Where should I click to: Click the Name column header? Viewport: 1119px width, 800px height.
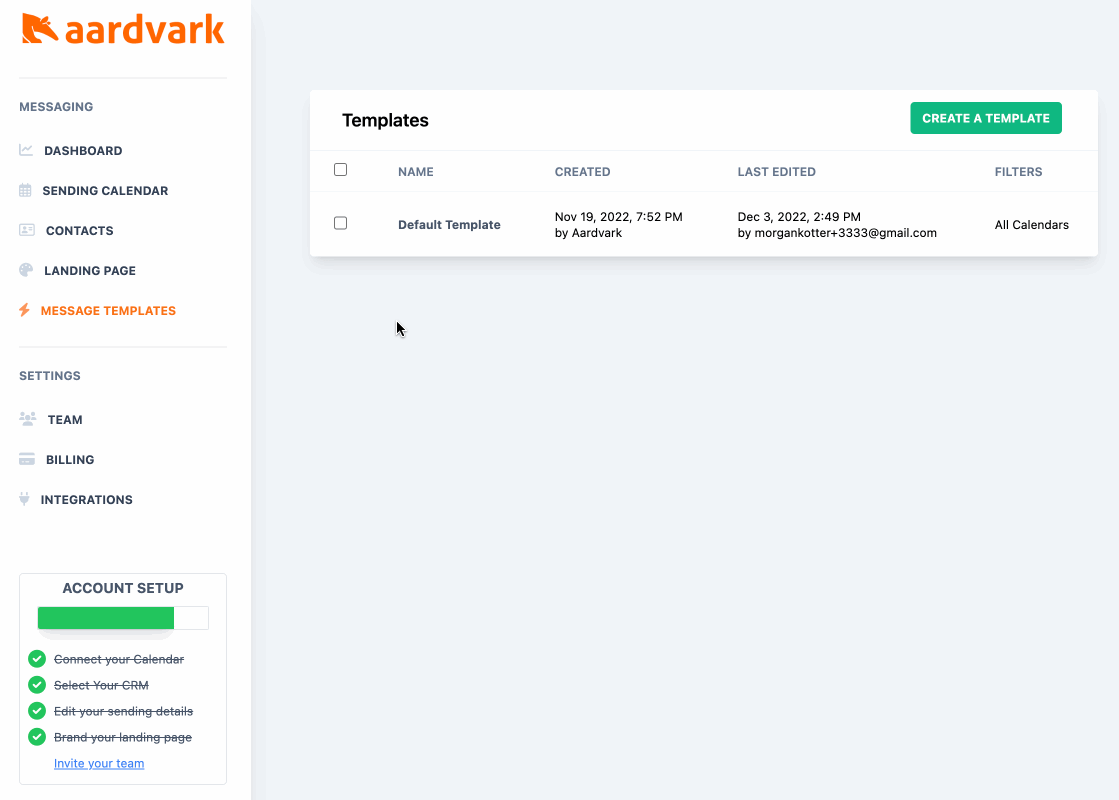point(415,172)
